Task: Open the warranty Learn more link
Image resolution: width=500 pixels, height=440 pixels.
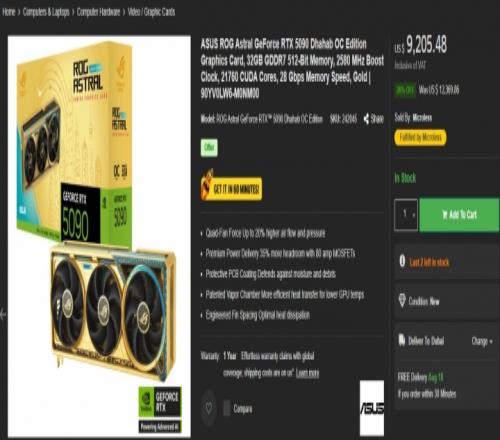Action: click(307, 373)
